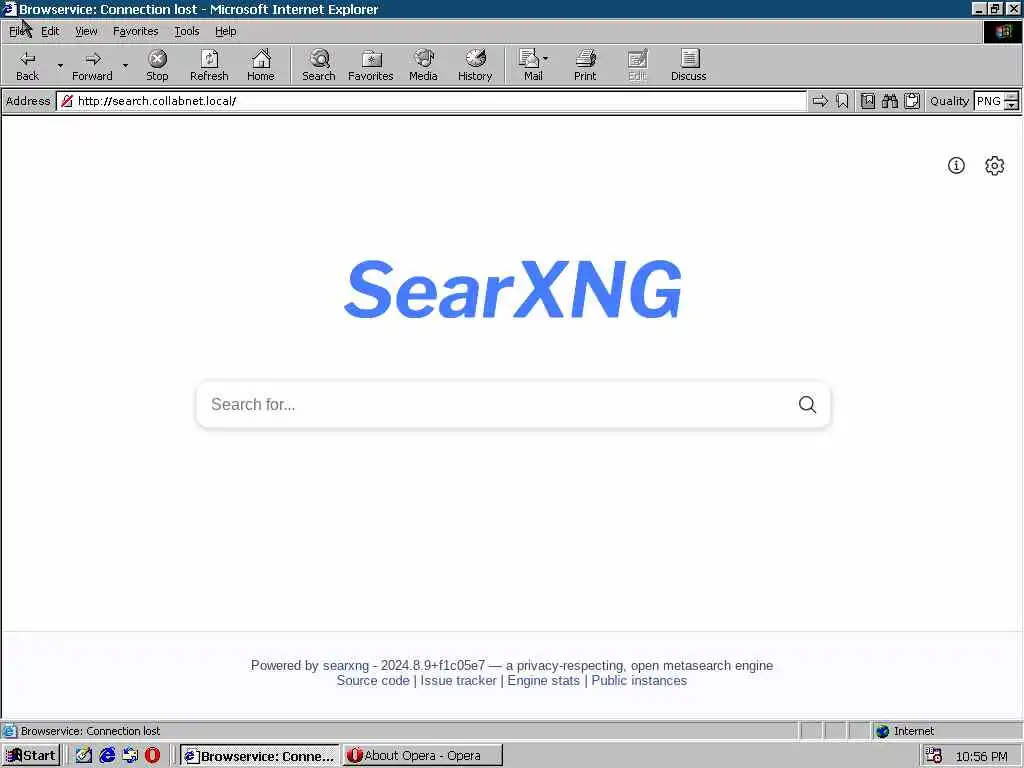
Task: Open the Forward history dropdown arrow
Action: [125, 65]
